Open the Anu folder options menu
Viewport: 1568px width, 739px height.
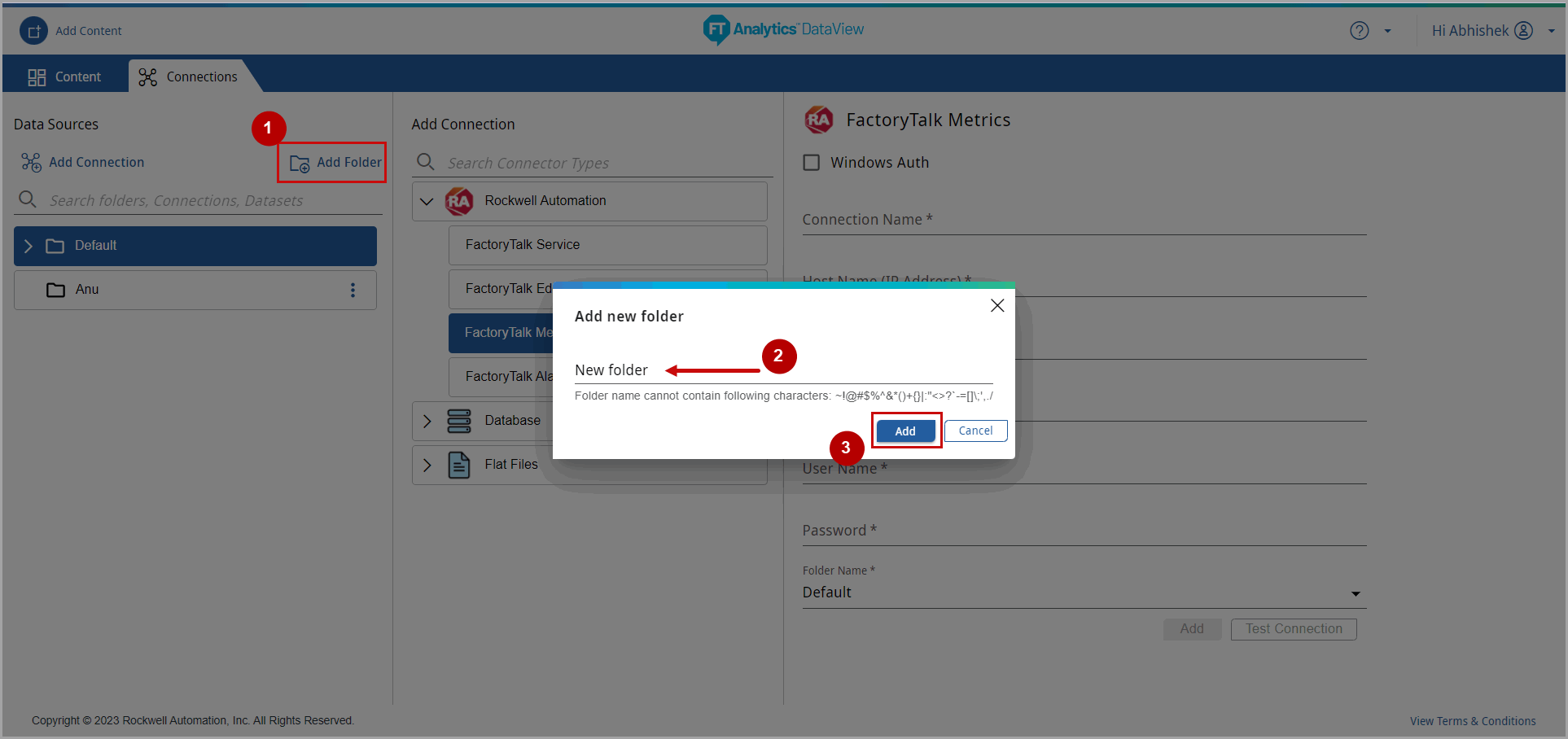click(353, 290)
